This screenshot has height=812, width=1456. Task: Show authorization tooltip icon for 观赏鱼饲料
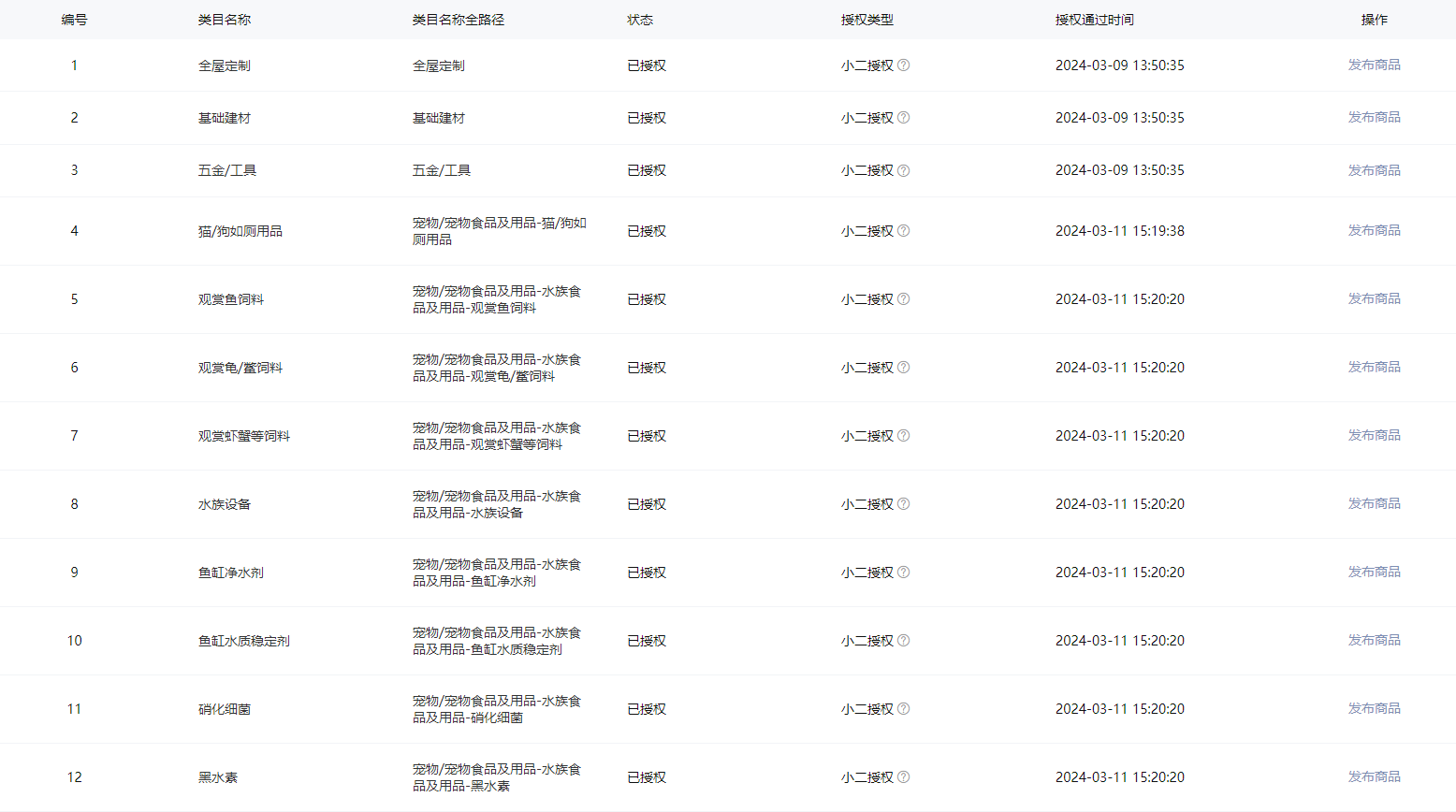[x=903, y=299]
